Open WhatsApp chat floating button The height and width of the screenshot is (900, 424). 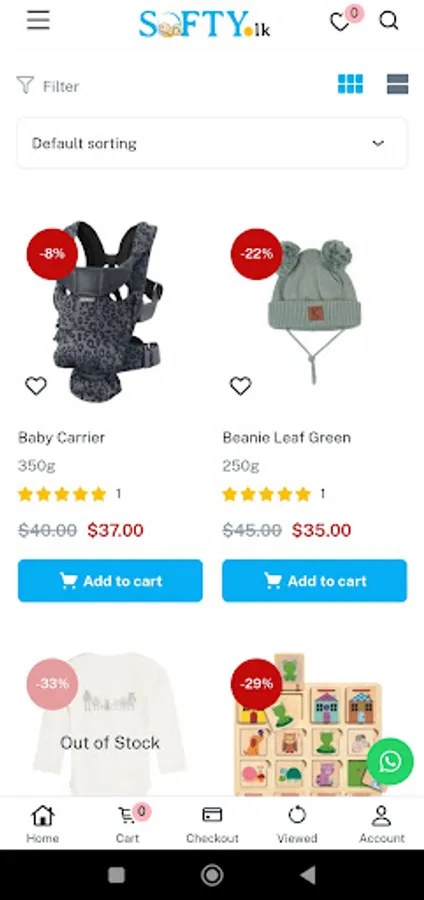(390, 762)
